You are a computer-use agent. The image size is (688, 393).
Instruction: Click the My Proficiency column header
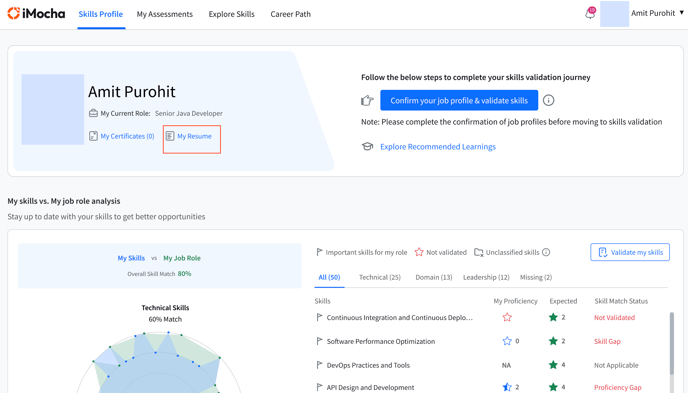(x=515, y=301)
